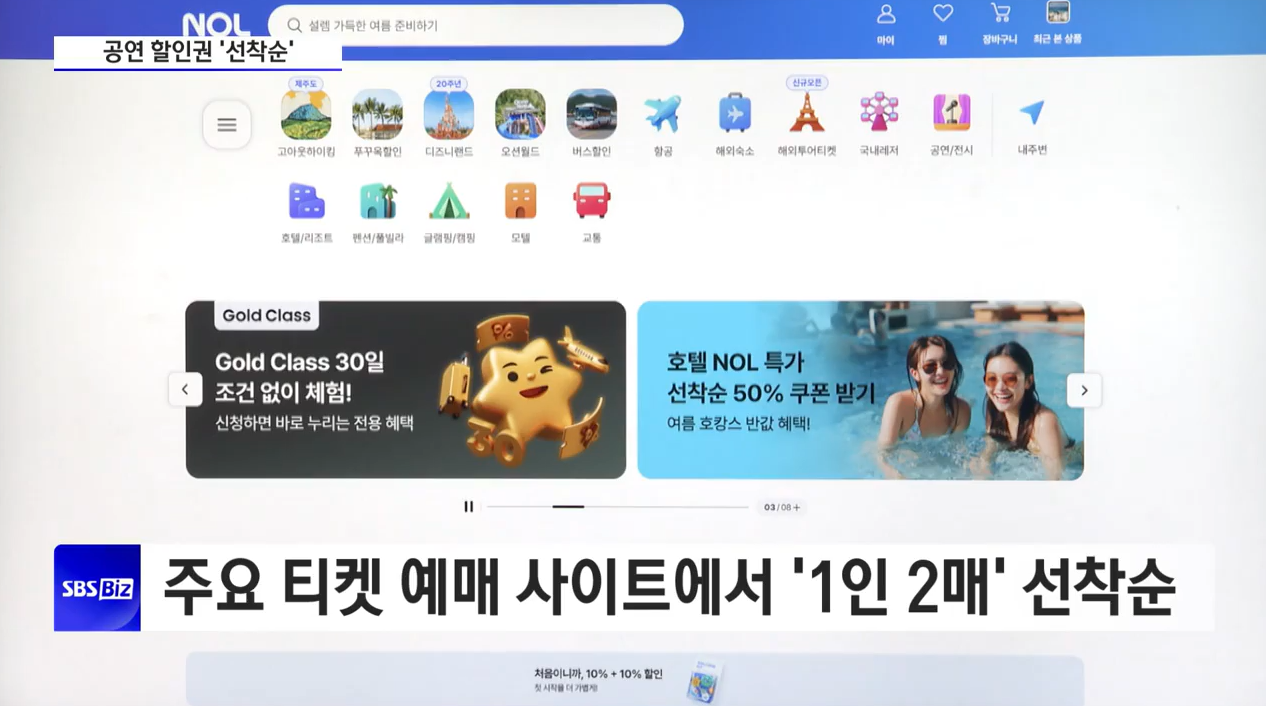
Task: Pause the banner carousel
Action: [x=468, y=507]
